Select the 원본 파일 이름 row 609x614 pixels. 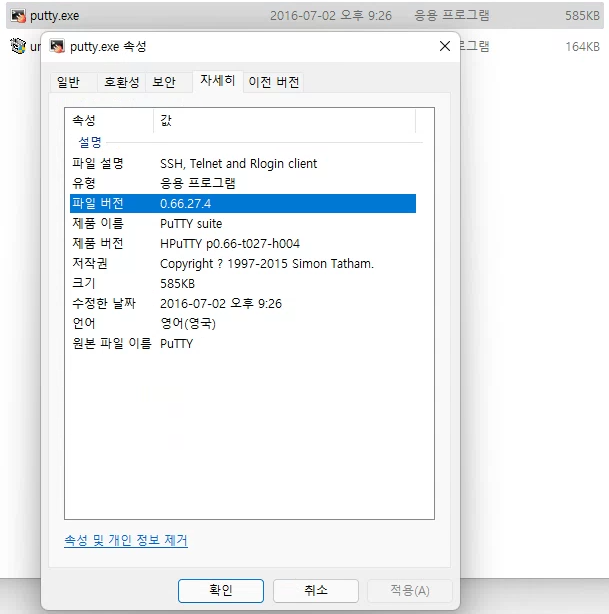(243, 343)
